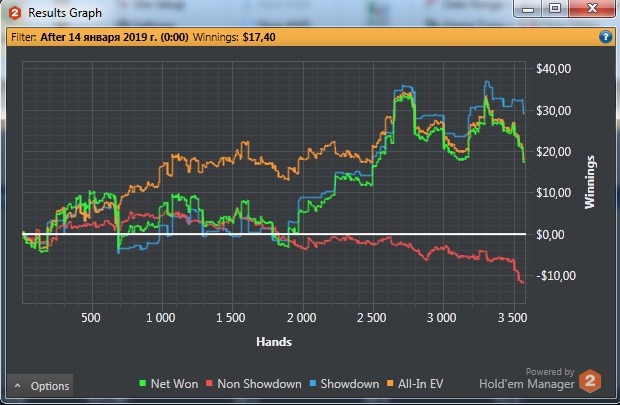The width and height of the screenshot is (620, 405).
Task: Toggle the red Non Showdown legend swatch
Action: pos(210,383)
